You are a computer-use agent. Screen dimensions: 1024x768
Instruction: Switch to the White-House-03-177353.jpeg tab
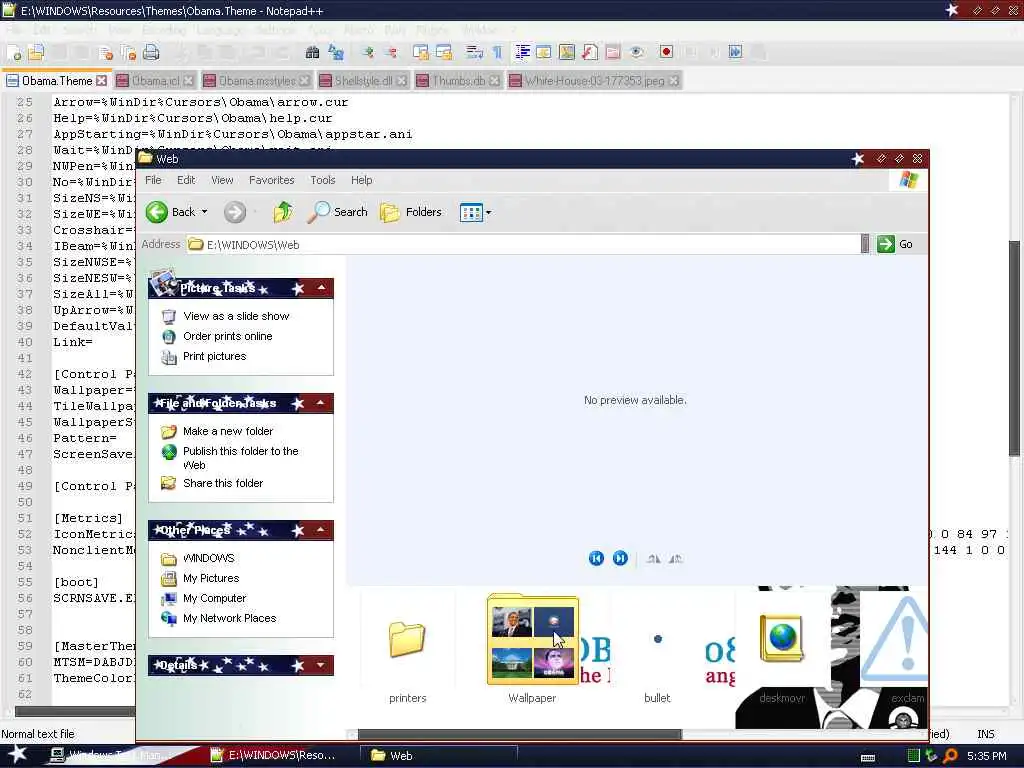(x=594, y=81)
